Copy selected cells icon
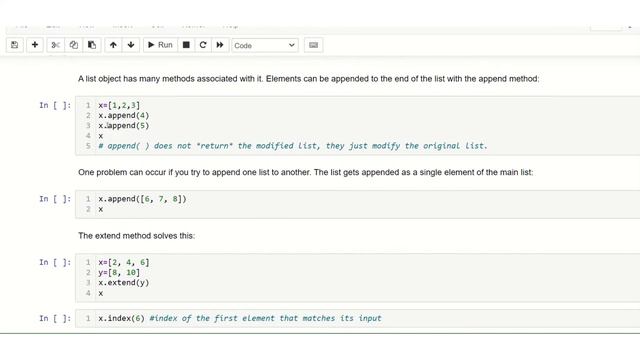 73,45
